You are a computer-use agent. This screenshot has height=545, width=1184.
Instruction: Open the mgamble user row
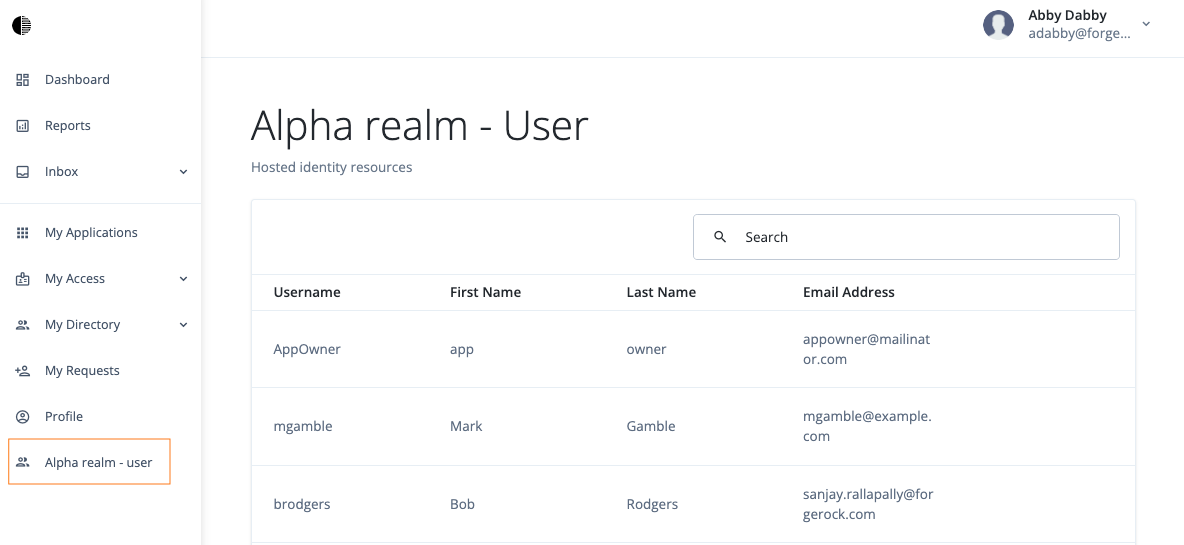[x=693, y=426]
